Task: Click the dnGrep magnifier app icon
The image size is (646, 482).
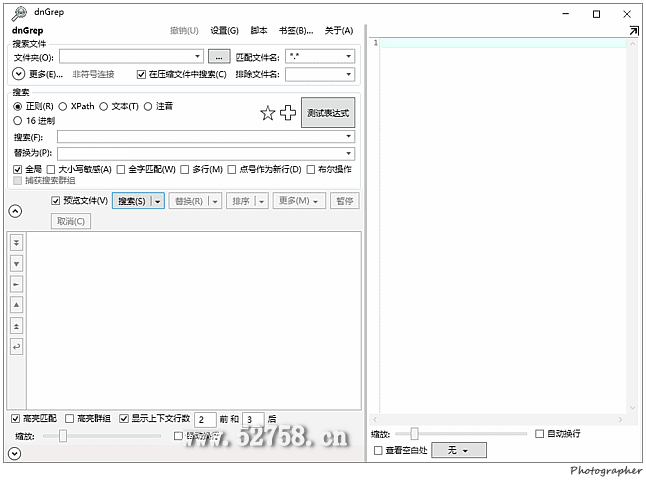Action: [x=19, y=14]
